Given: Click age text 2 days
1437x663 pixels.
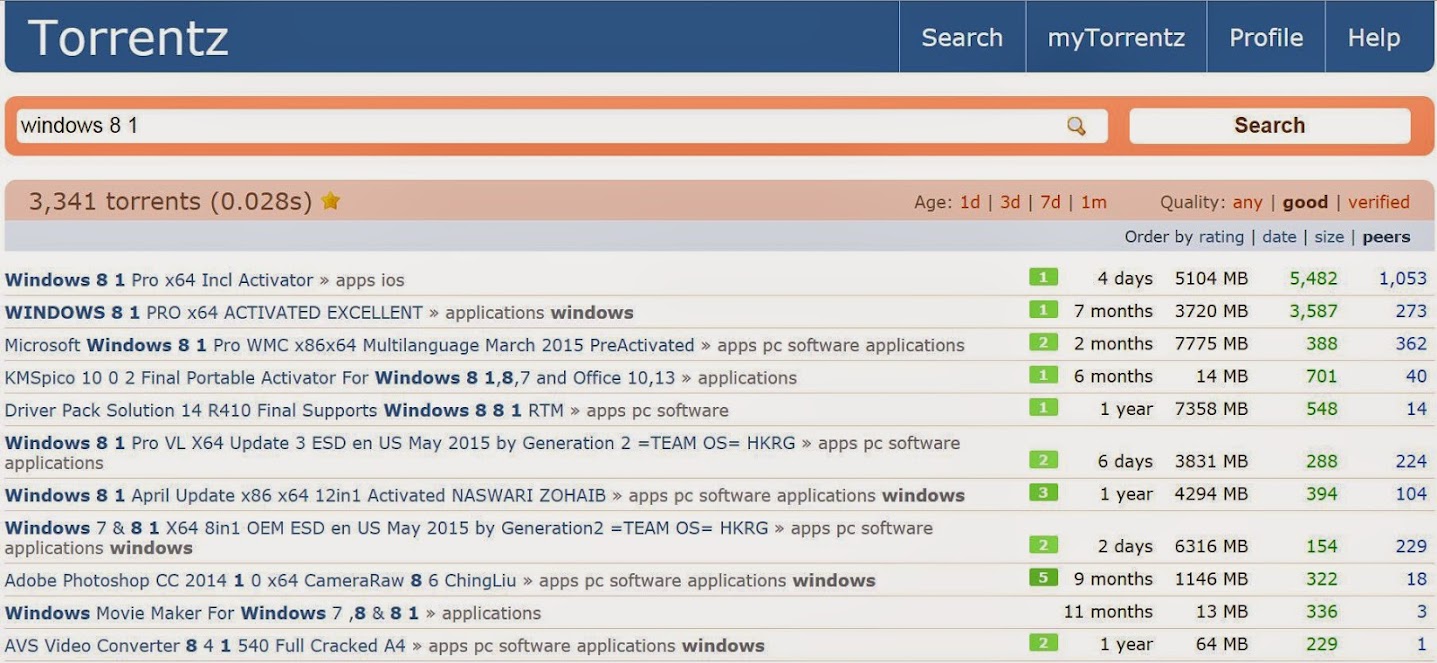Looking at the screenshot, I should [1125, 546].
